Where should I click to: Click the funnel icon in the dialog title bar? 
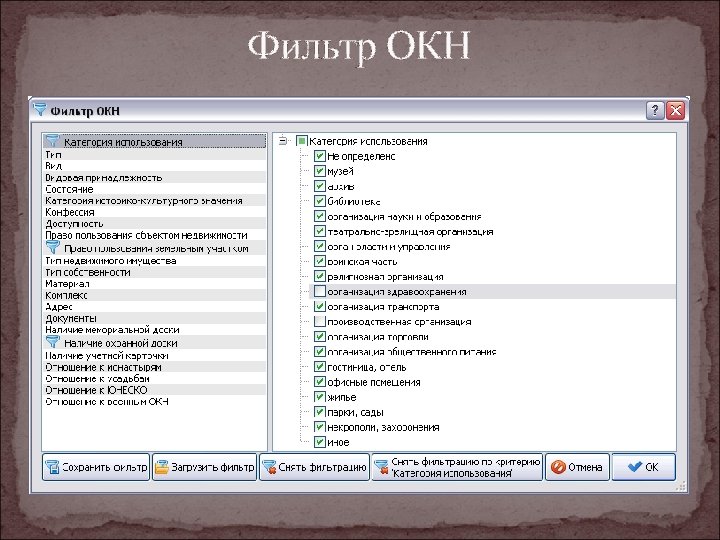[39, 110]
